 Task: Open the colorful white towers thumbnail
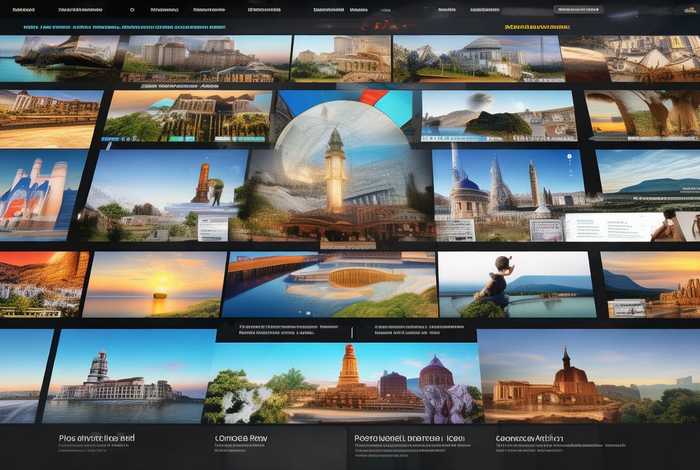pos(40,195)
